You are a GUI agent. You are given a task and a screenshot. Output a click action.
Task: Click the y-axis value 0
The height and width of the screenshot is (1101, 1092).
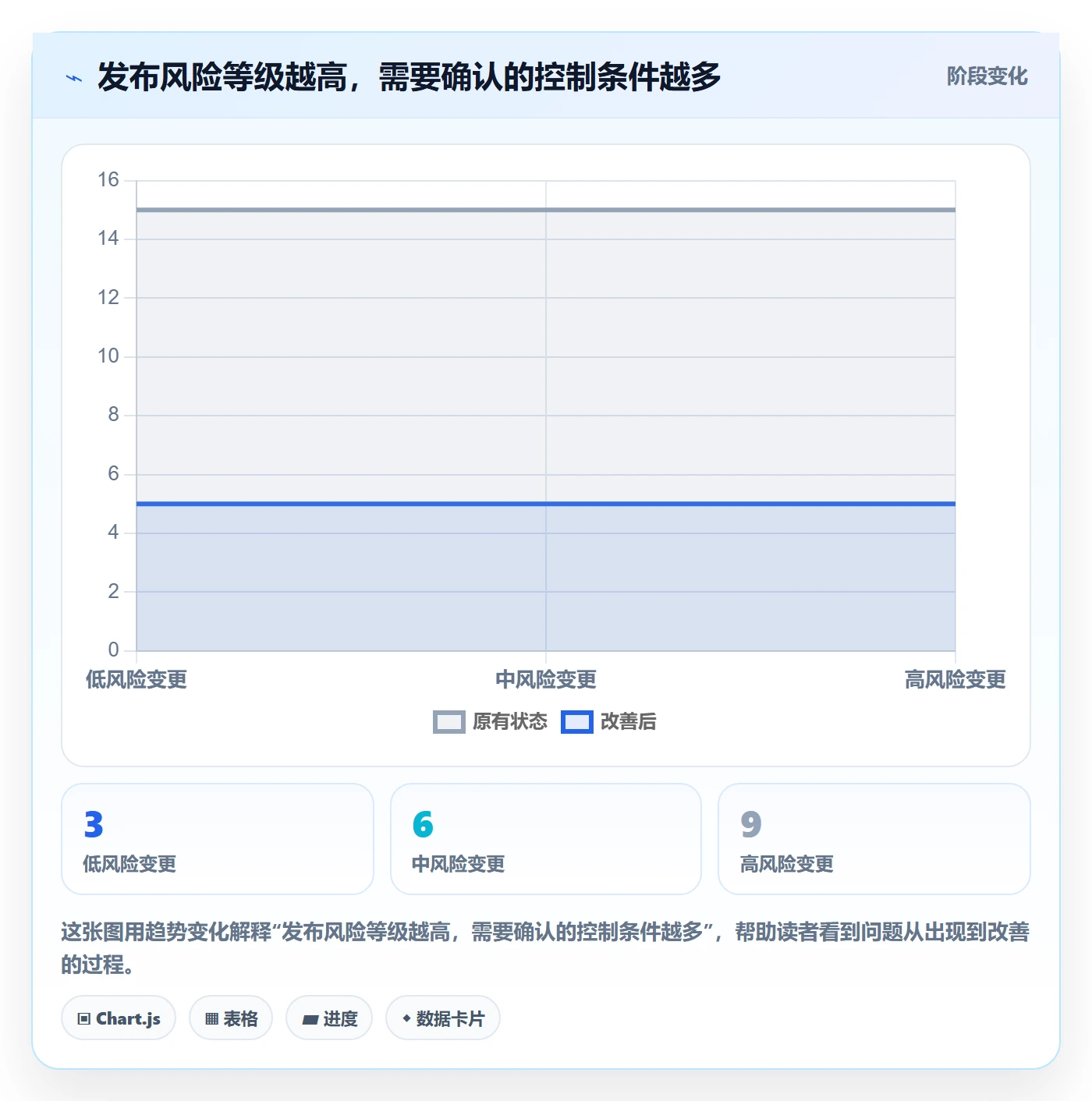click(x=114, y=650)
